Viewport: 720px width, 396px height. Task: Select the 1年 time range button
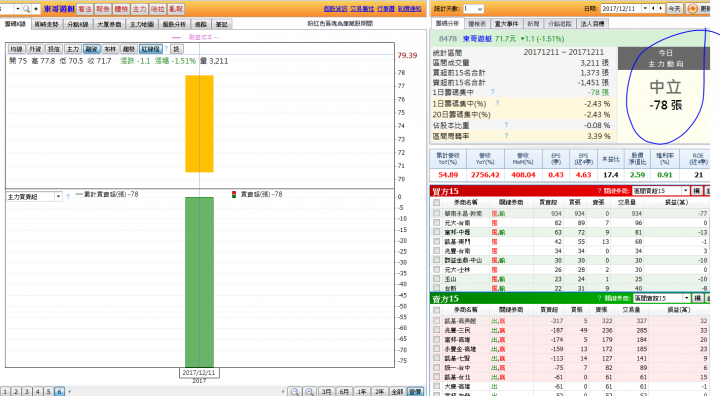[x=362, y=392]
